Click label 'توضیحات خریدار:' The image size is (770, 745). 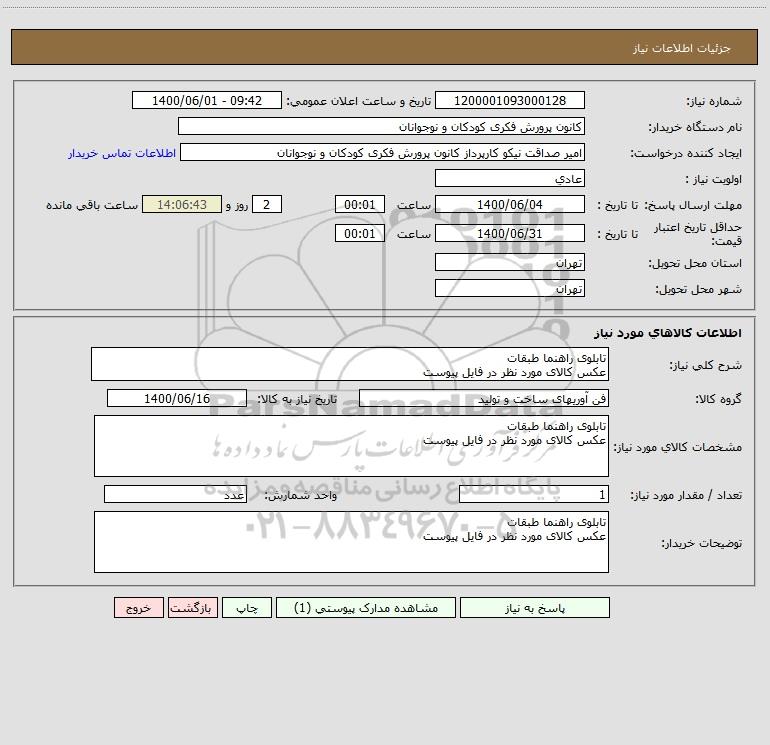click(702, 544)
